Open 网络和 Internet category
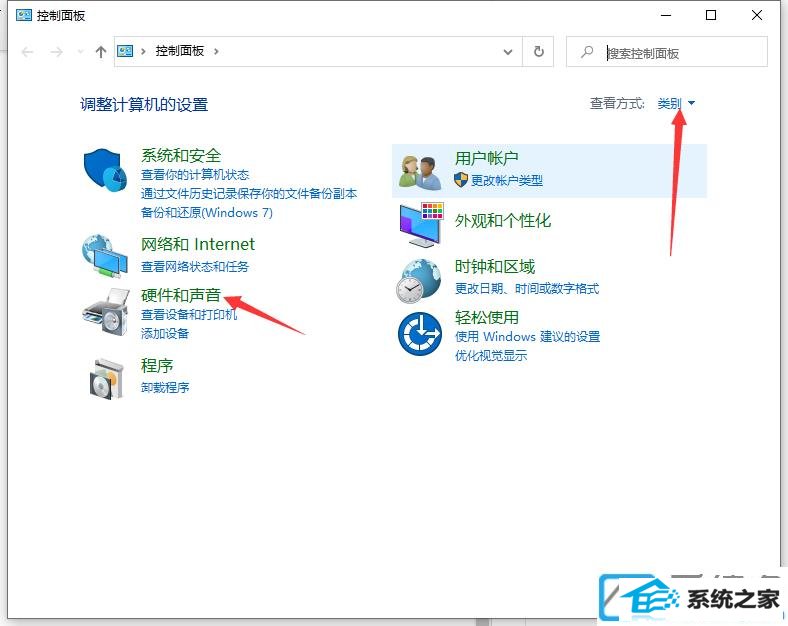This screenshot has height=626, width=788. [198, 244]
